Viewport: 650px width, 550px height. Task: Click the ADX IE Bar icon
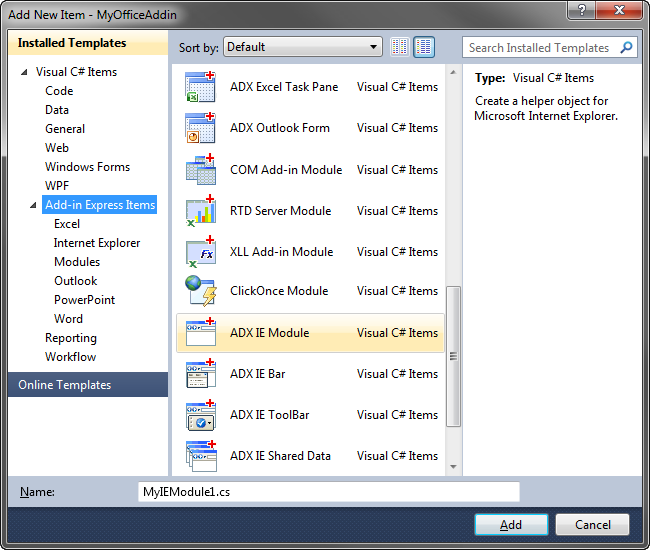coord(201,373)
